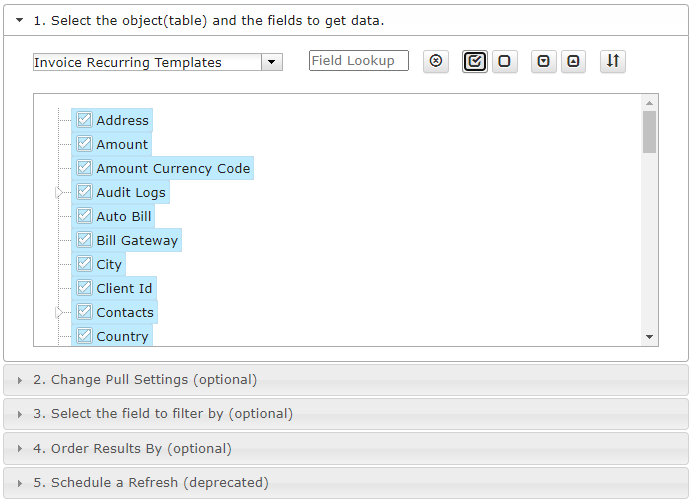Screen dimensions: 692x504
Task: Click in the Field Lookup input box
Action: pyautogui.click(x=359, y=60)
